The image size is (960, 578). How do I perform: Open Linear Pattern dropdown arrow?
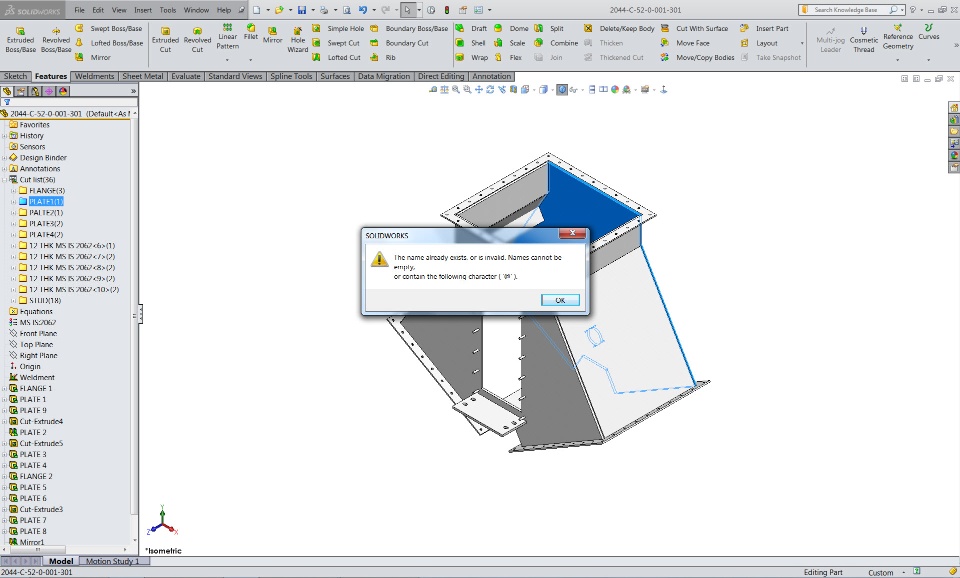click(227, 59)
